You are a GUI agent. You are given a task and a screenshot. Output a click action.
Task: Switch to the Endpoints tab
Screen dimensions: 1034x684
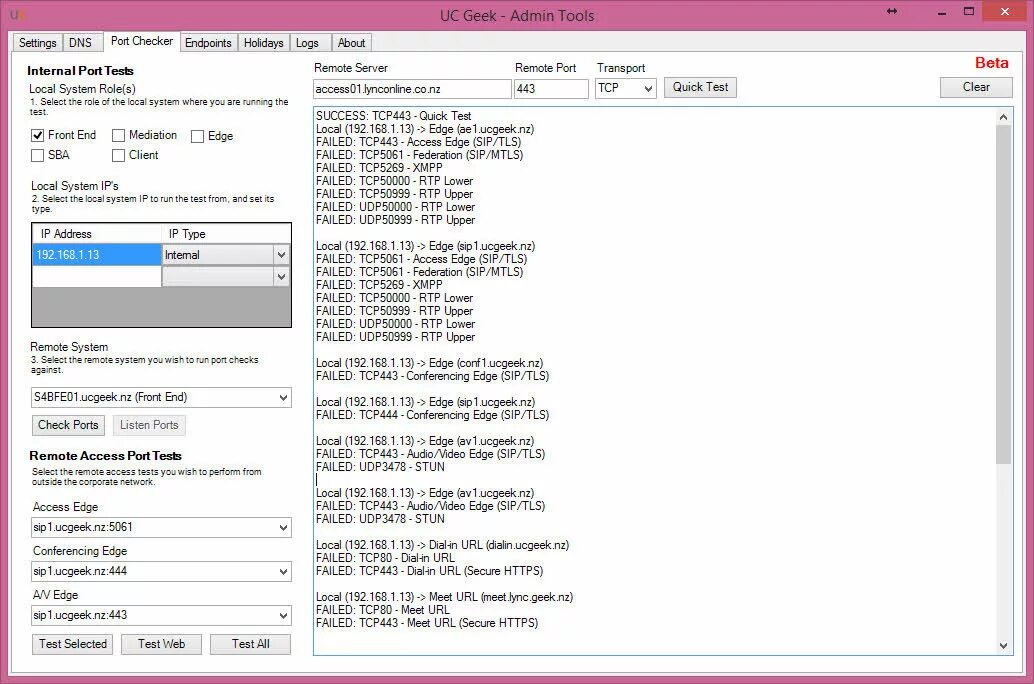pyautogui.click(x=208, y=43)
